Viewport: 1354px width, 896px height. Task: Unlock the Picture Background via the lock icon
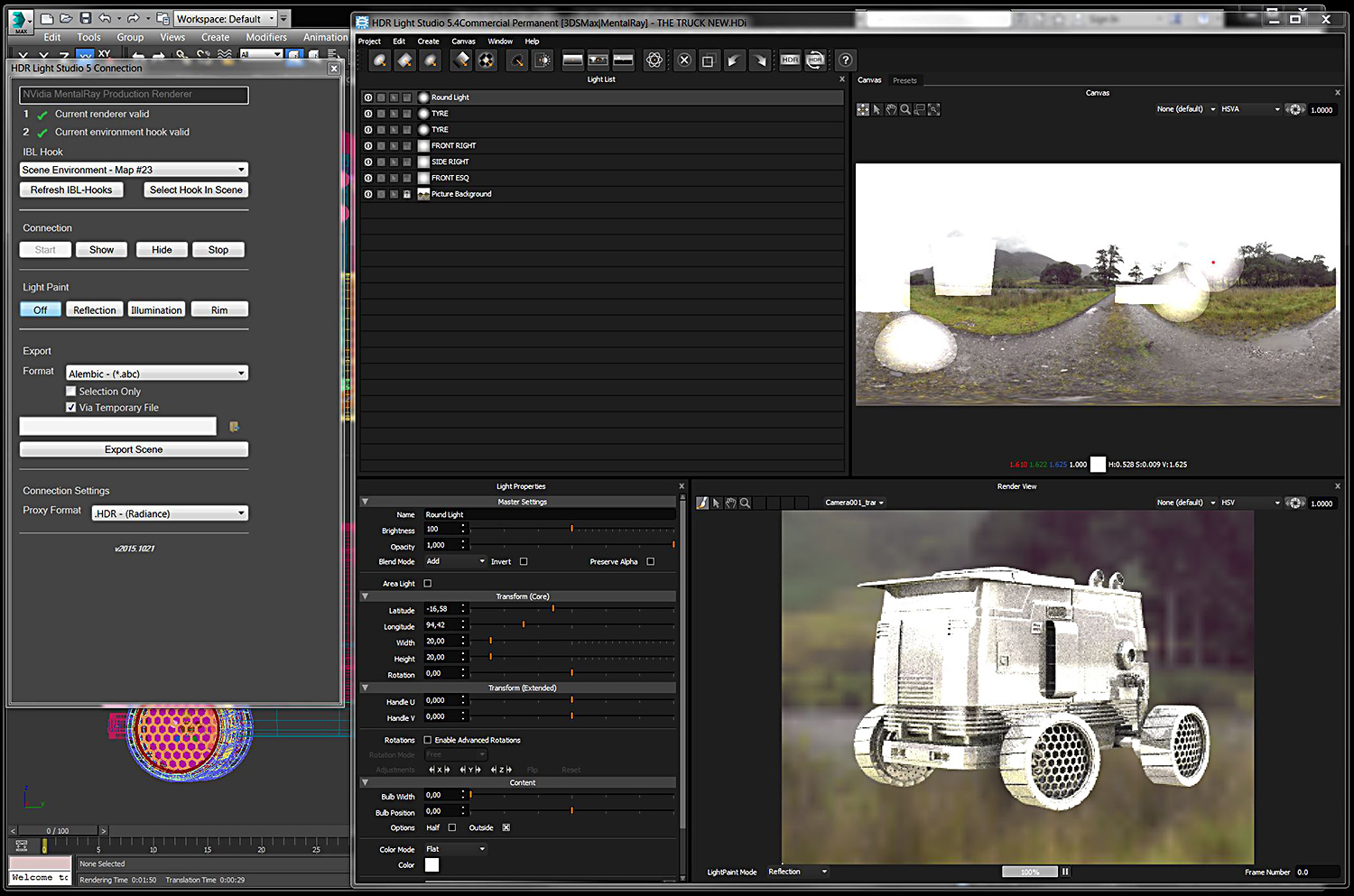pos(407,194)
